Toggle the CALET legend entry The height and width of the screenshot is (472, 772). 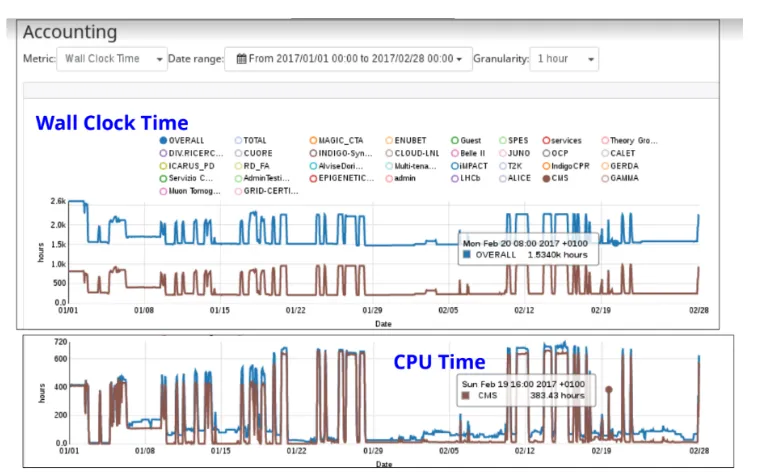pyautogui.click(x=618, y=153)
